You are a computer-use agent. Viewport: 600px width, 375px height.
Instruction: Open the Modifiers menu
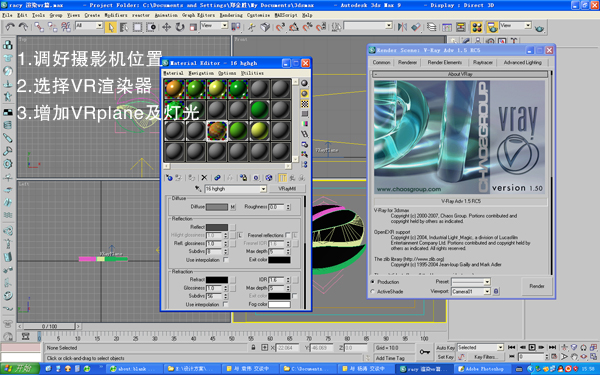pyautogui.click(x=116, y=15)
